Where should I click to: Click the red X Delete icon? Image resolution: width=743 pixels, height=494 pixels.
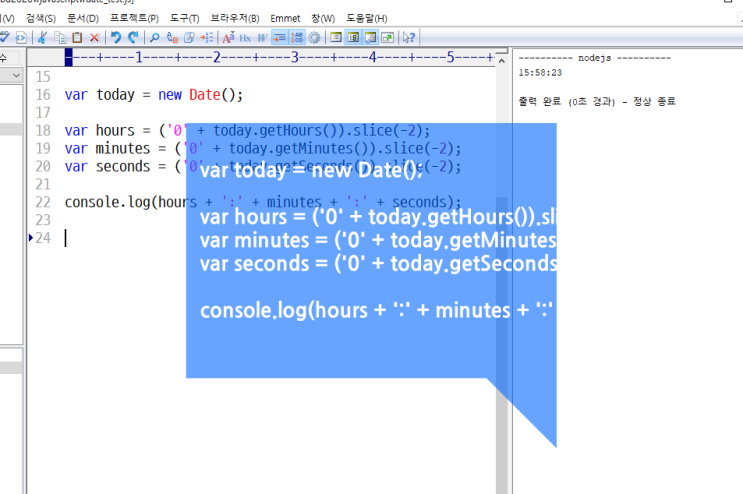coord(94,37)
